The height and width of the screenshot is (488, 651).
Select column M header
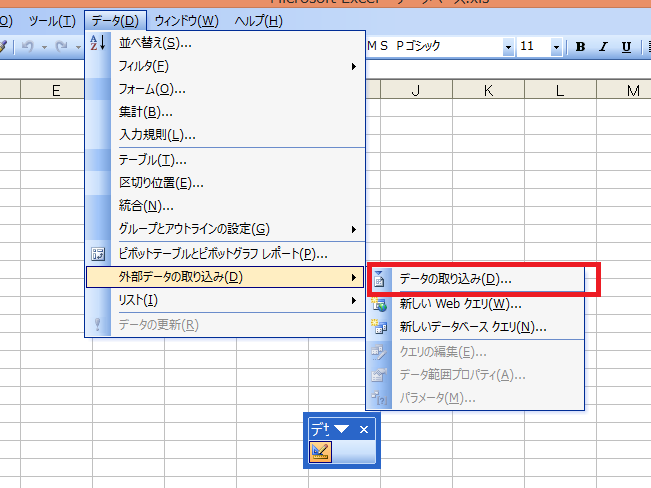coord(624,90)
